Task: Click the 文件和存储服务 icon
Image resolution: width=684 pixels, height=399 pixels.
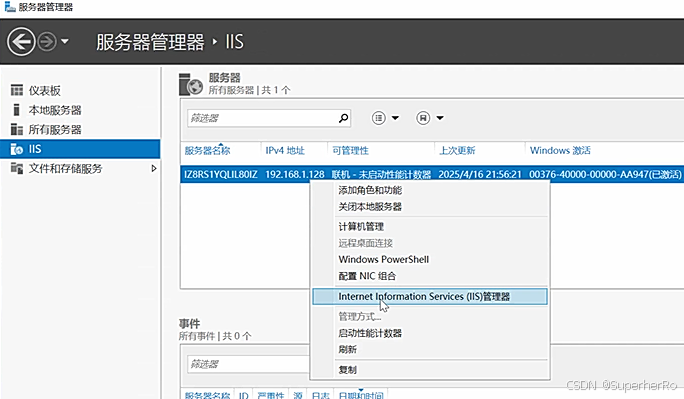Action: 17,168
